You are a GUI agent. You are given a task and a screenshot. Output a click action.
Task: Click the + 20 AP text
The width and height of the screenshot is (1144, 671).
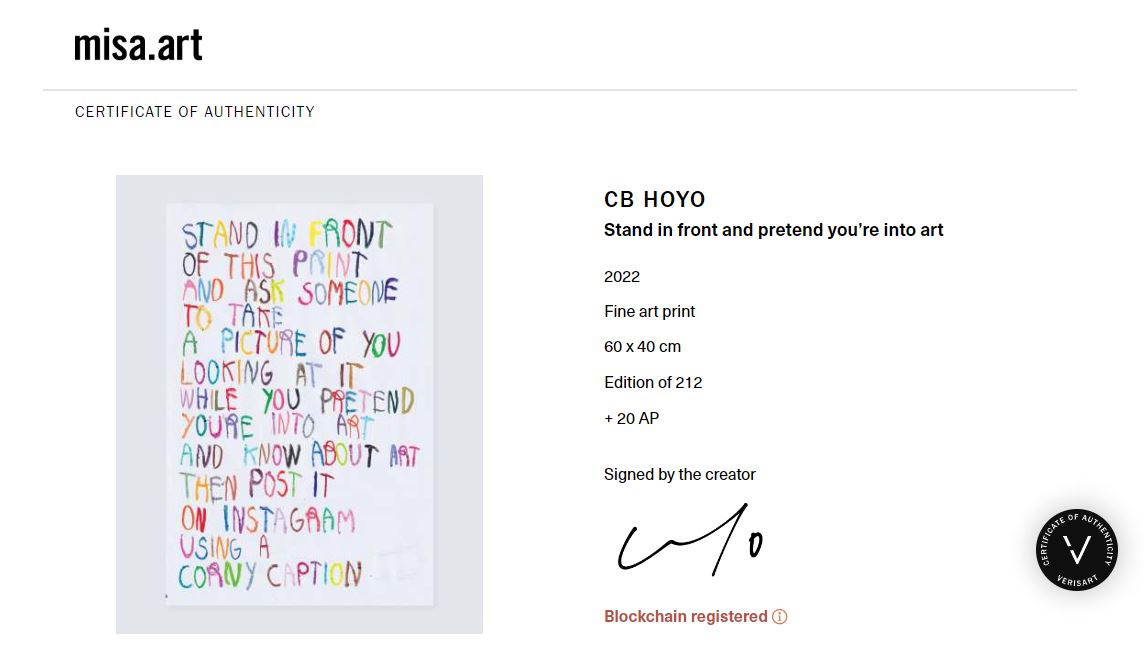tap(631, 418)
